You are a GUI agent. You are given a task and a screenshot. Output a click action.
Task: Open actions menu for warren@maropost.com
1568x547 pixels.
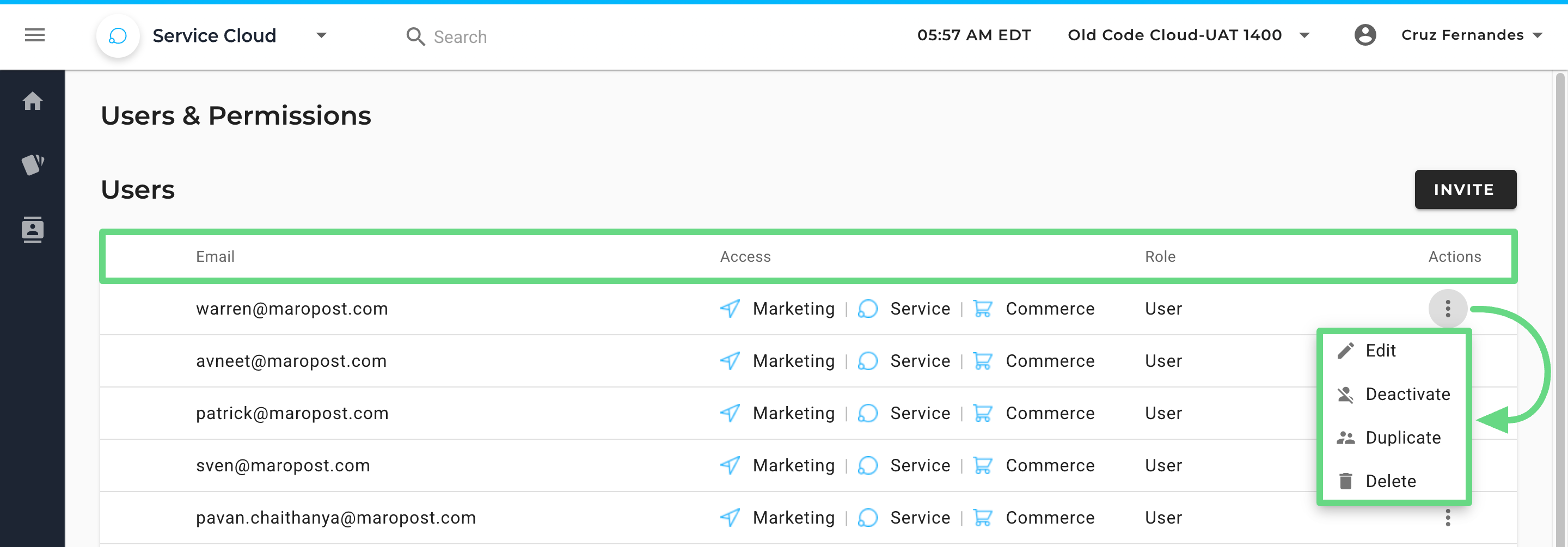1448,309
